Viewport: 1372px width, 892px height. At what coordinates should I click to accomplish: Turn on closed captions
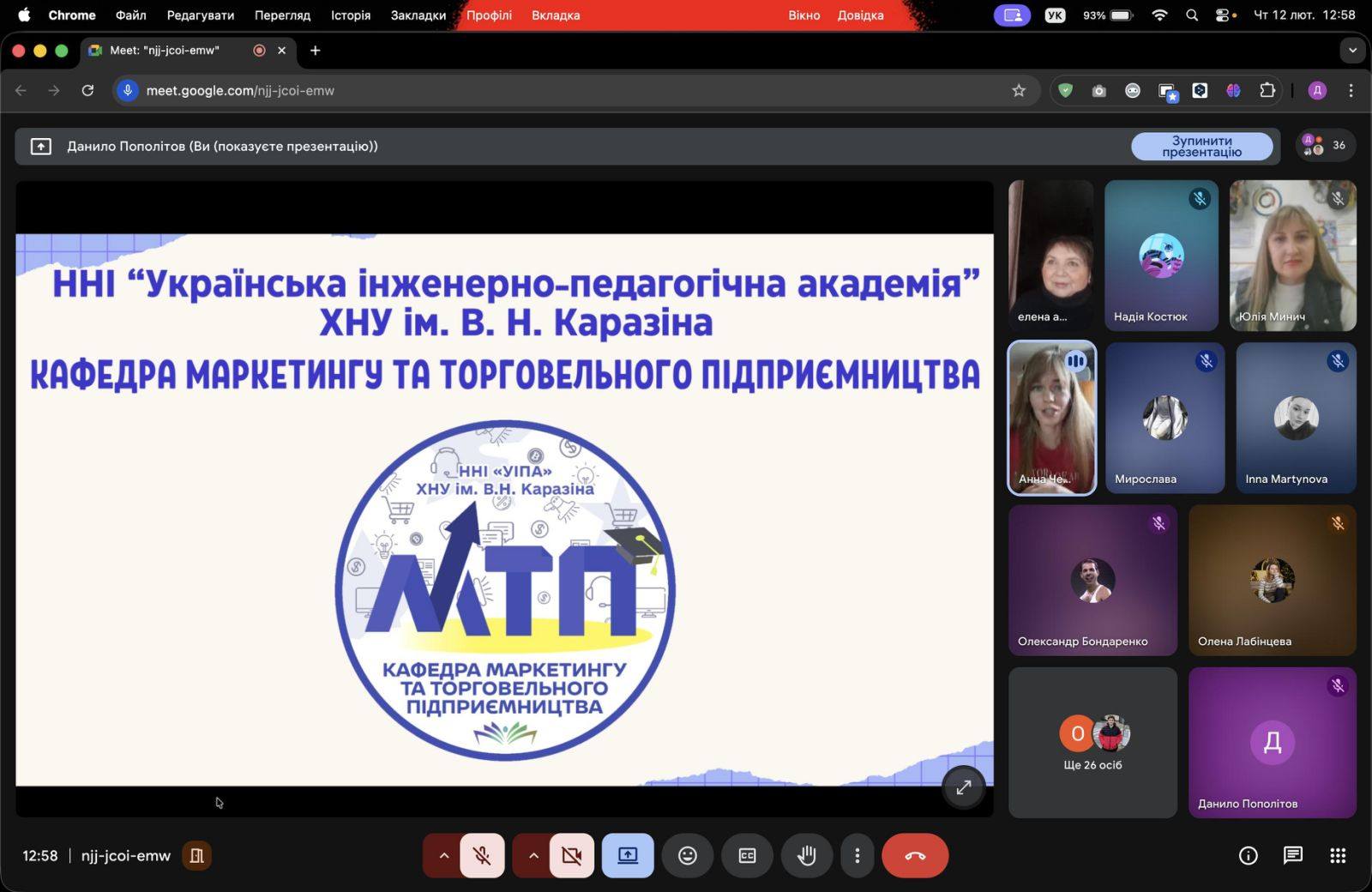[747, 856]
